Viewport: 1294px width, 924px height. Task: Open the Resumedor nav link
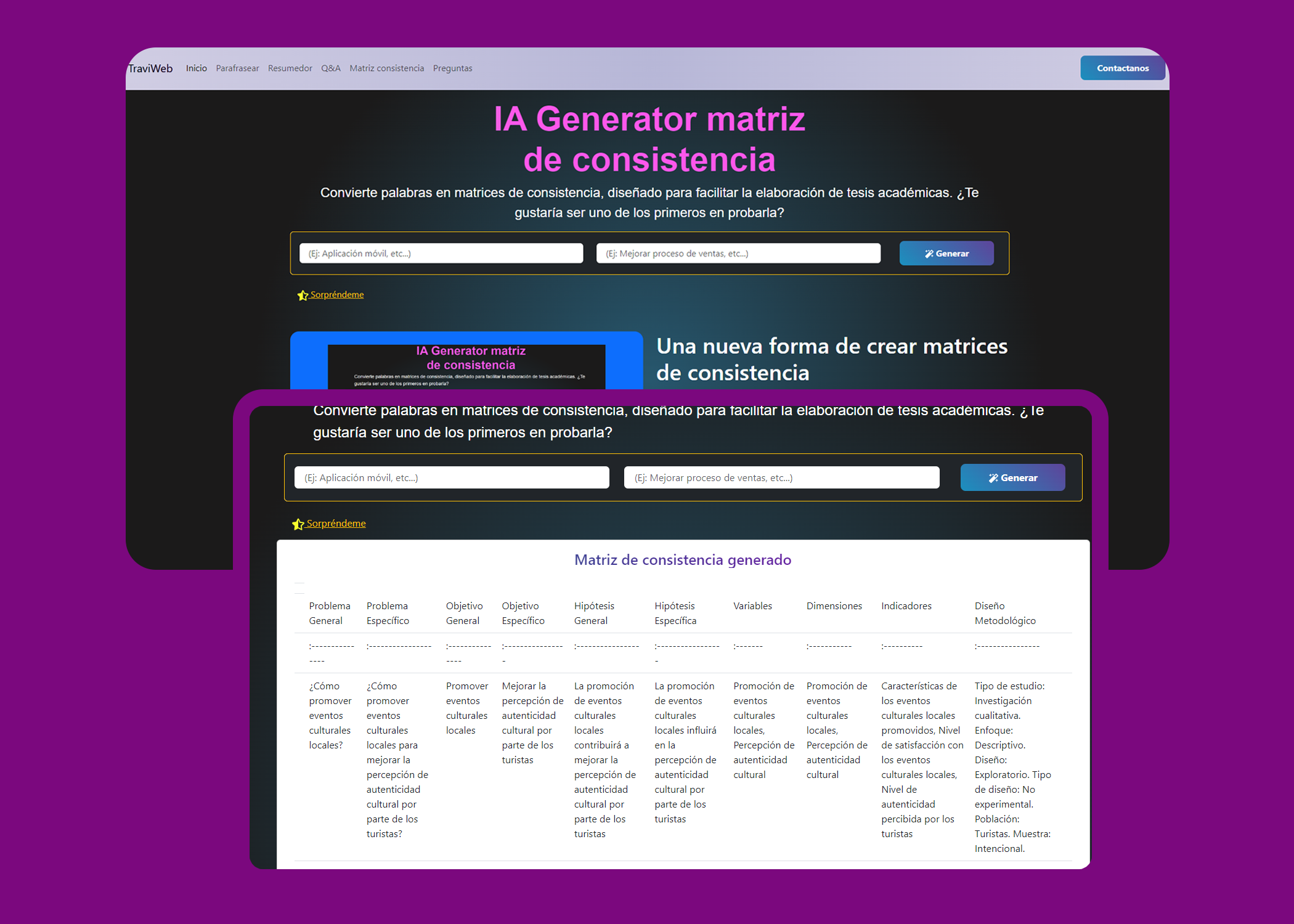[290, 68]
